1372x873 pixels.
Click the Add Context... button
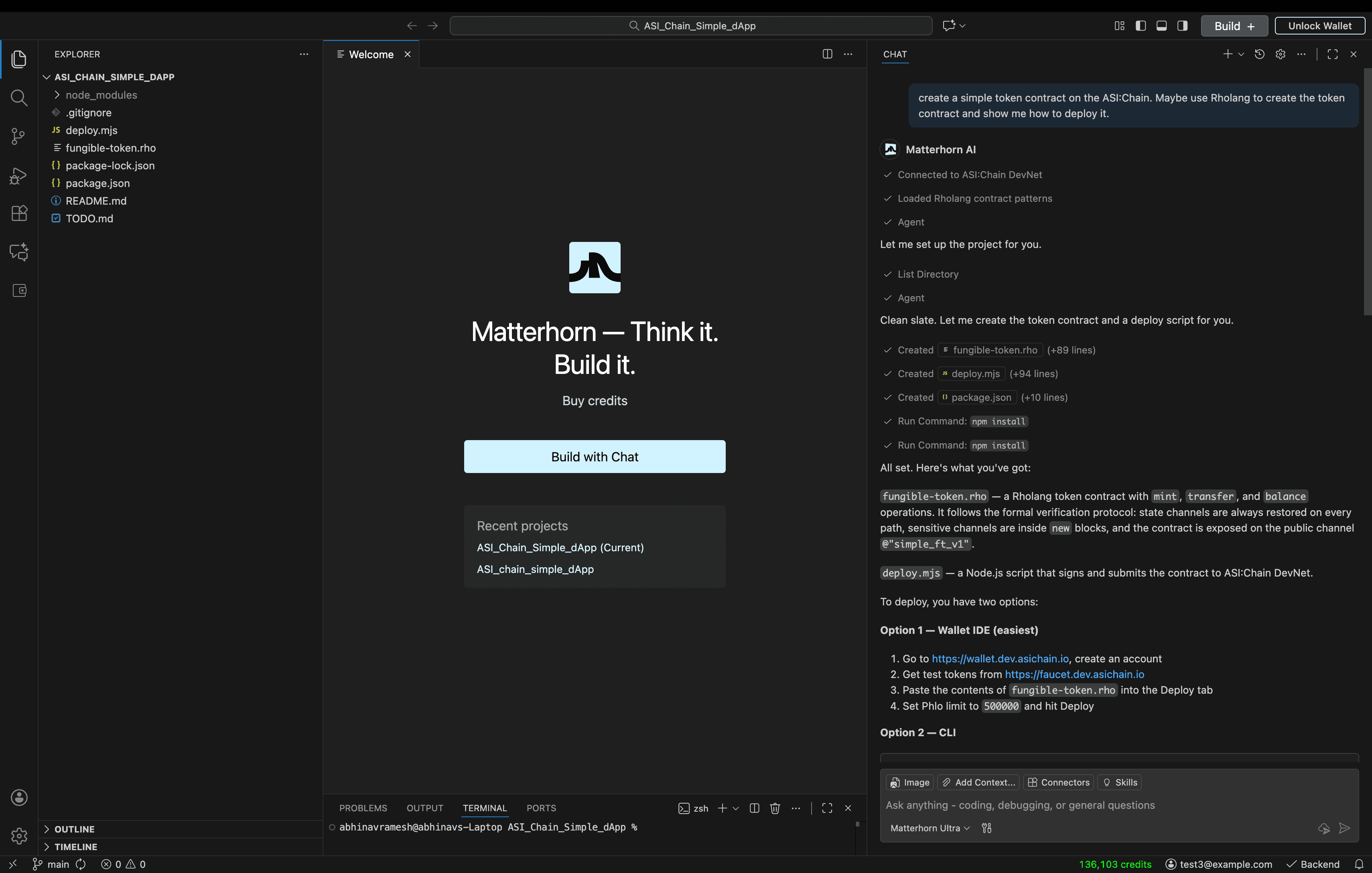click(978, 782)
